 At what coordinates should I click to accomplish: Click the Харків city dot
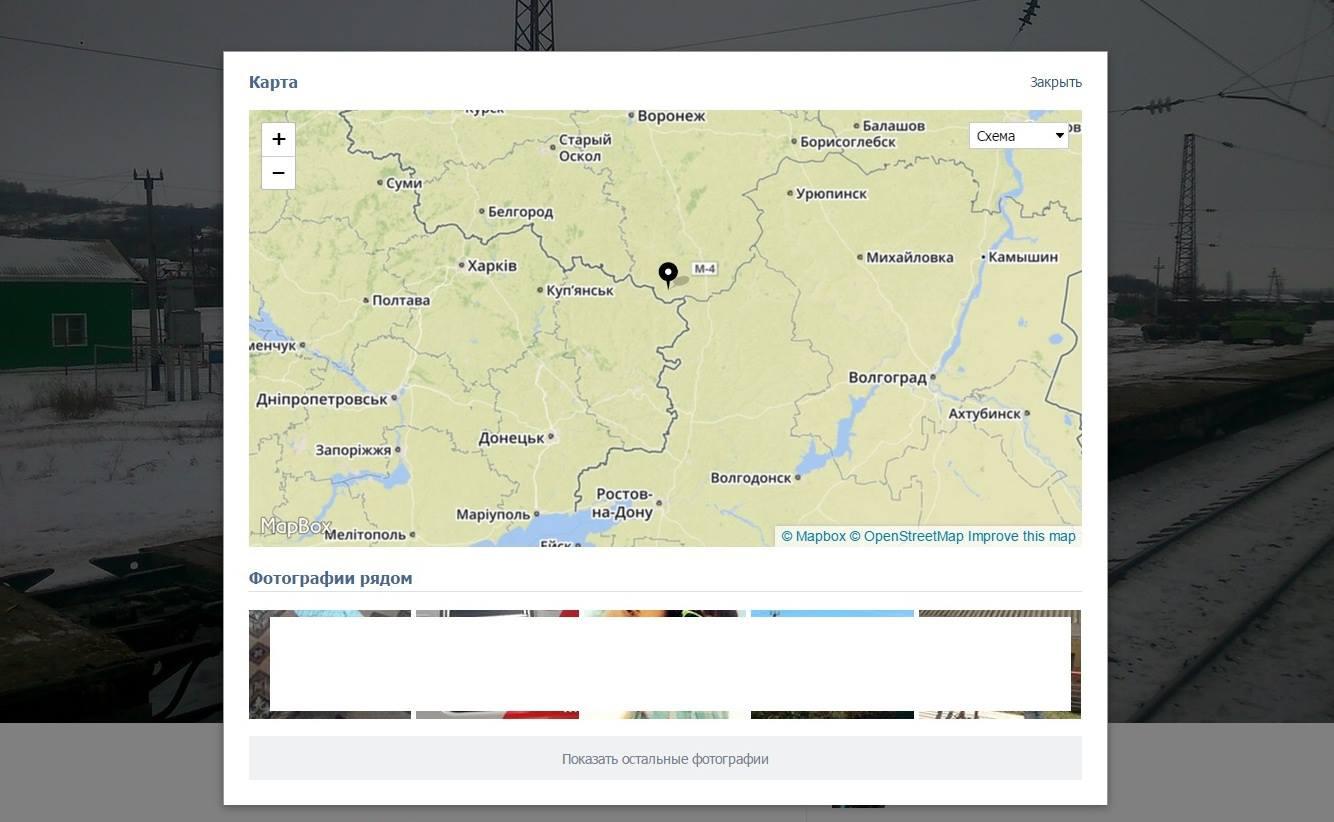click(461, 266)
